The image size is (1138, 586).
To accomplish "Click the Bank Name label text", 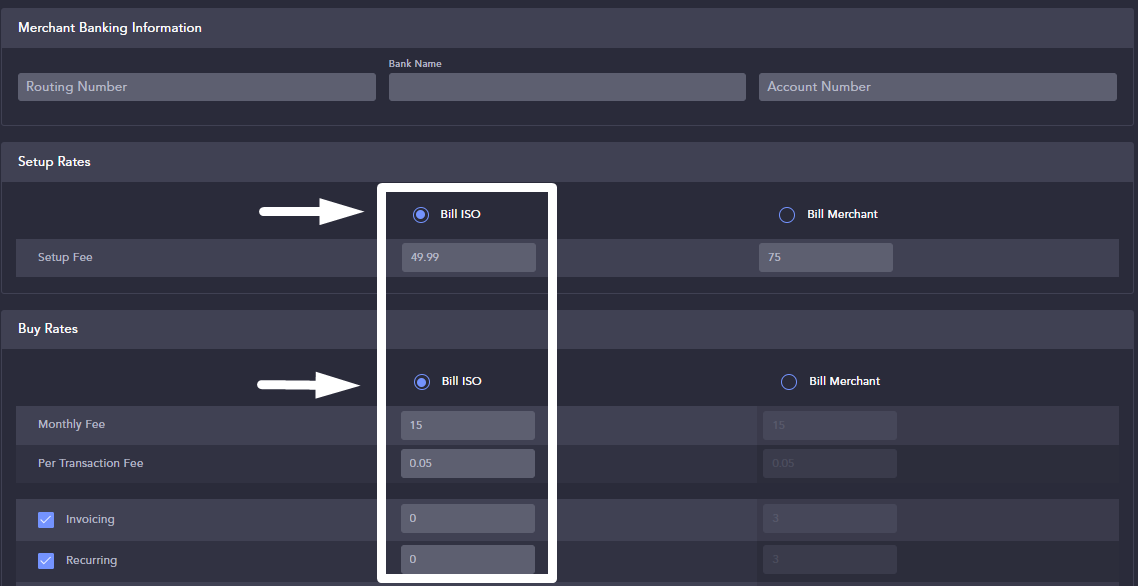I will pos(415,64).
